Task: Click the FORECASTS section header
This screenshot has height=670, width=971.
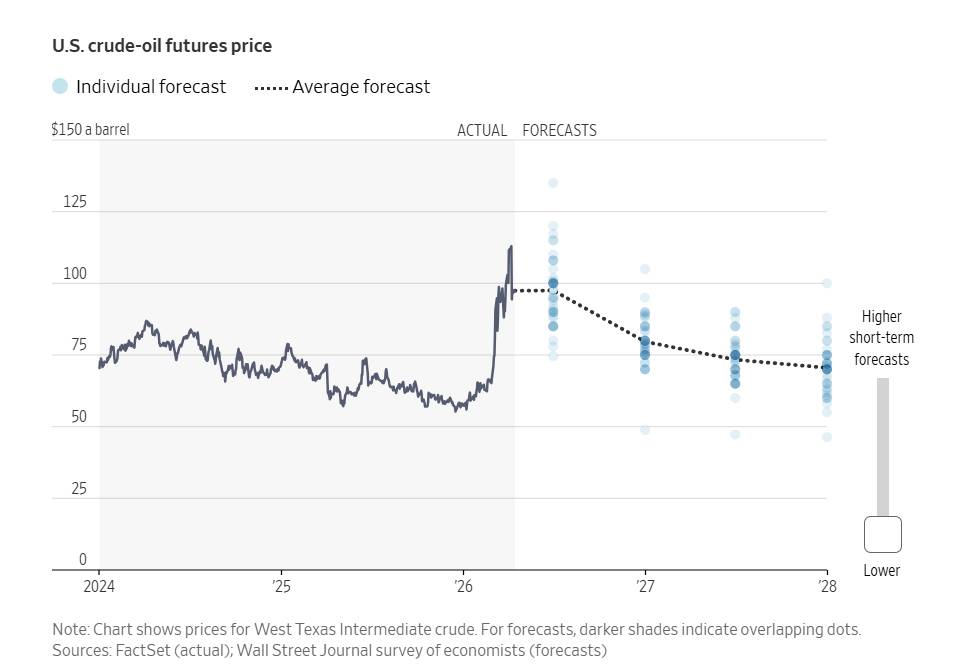Action: click(x=559, y=130)
